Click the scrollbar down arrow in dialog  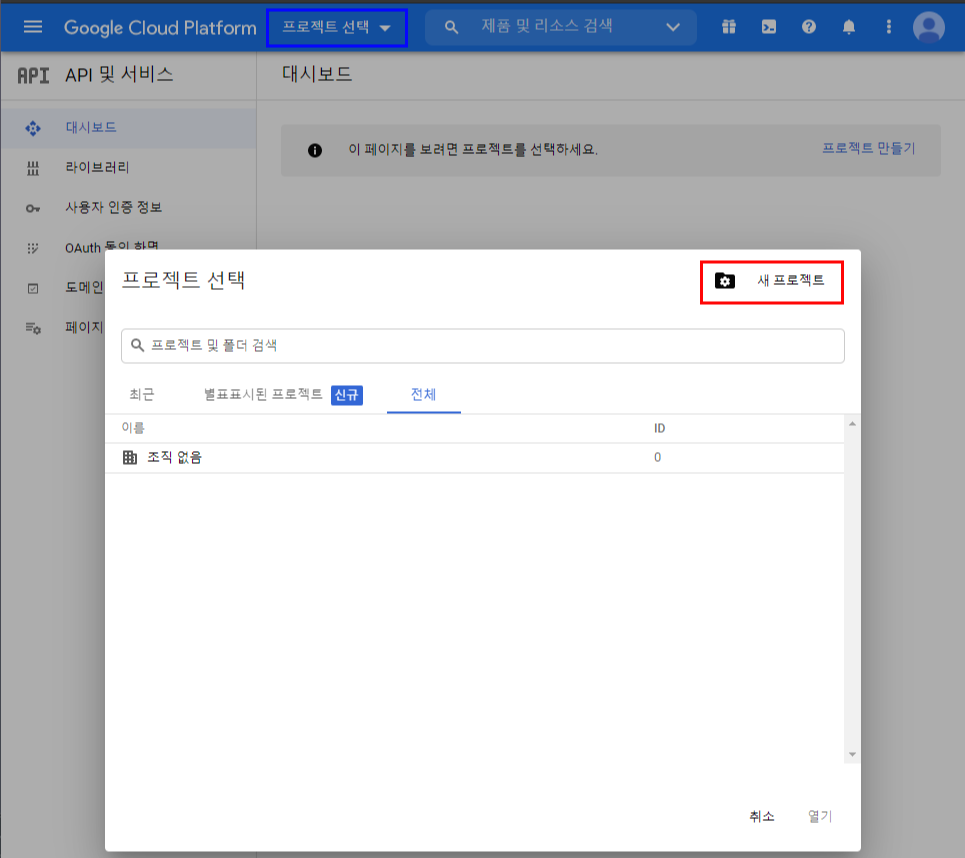tap(852, 755)
